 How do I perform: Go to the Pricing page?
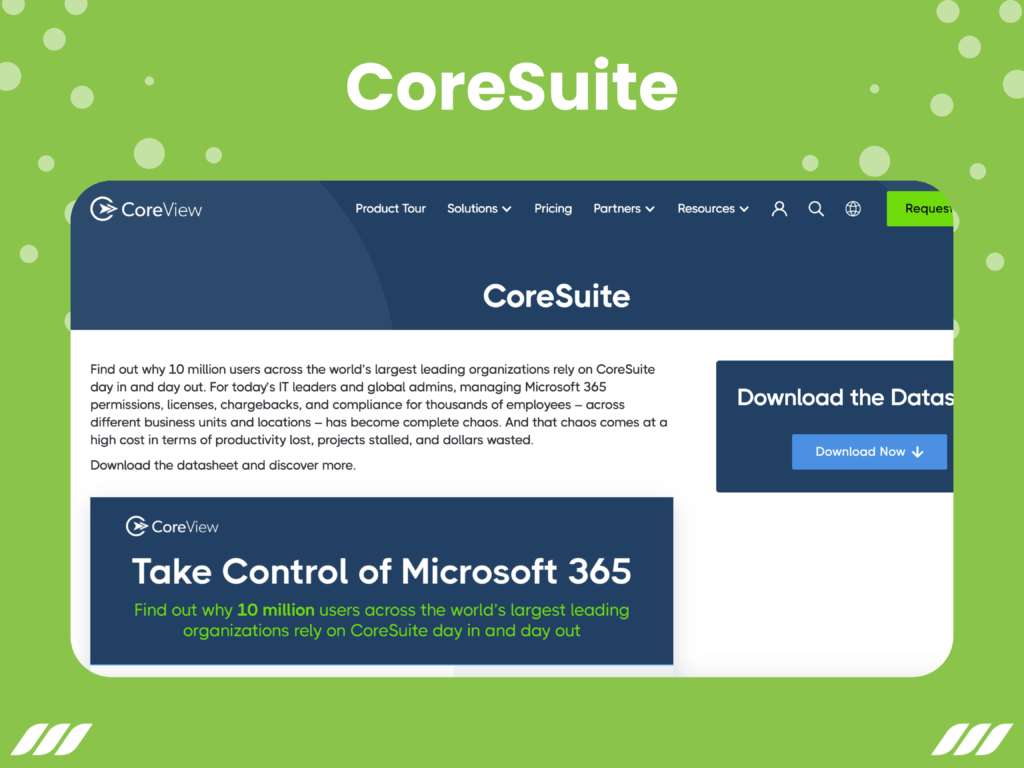point(552,208)
